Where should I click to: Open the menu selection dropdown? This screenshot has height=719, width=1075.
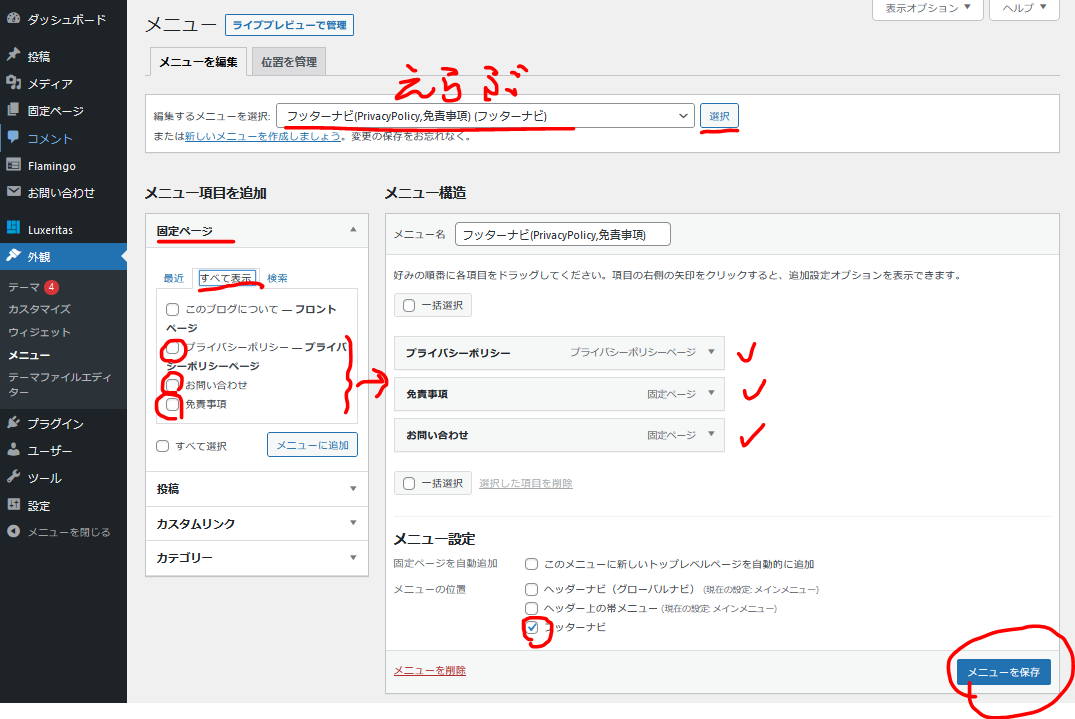click(x=485, y=116)
